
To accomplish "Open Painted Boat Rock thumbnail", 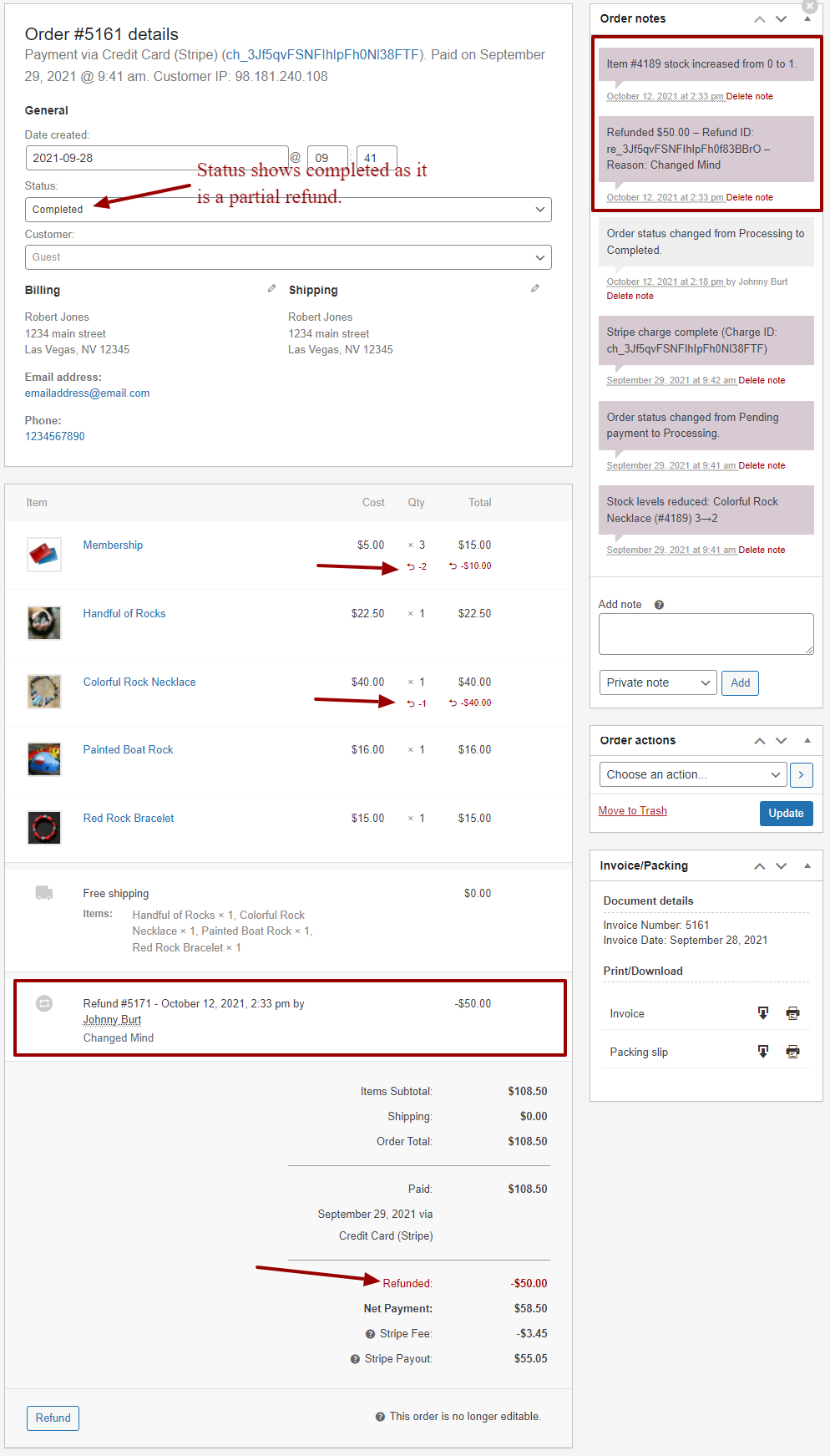I will [44, 759].
